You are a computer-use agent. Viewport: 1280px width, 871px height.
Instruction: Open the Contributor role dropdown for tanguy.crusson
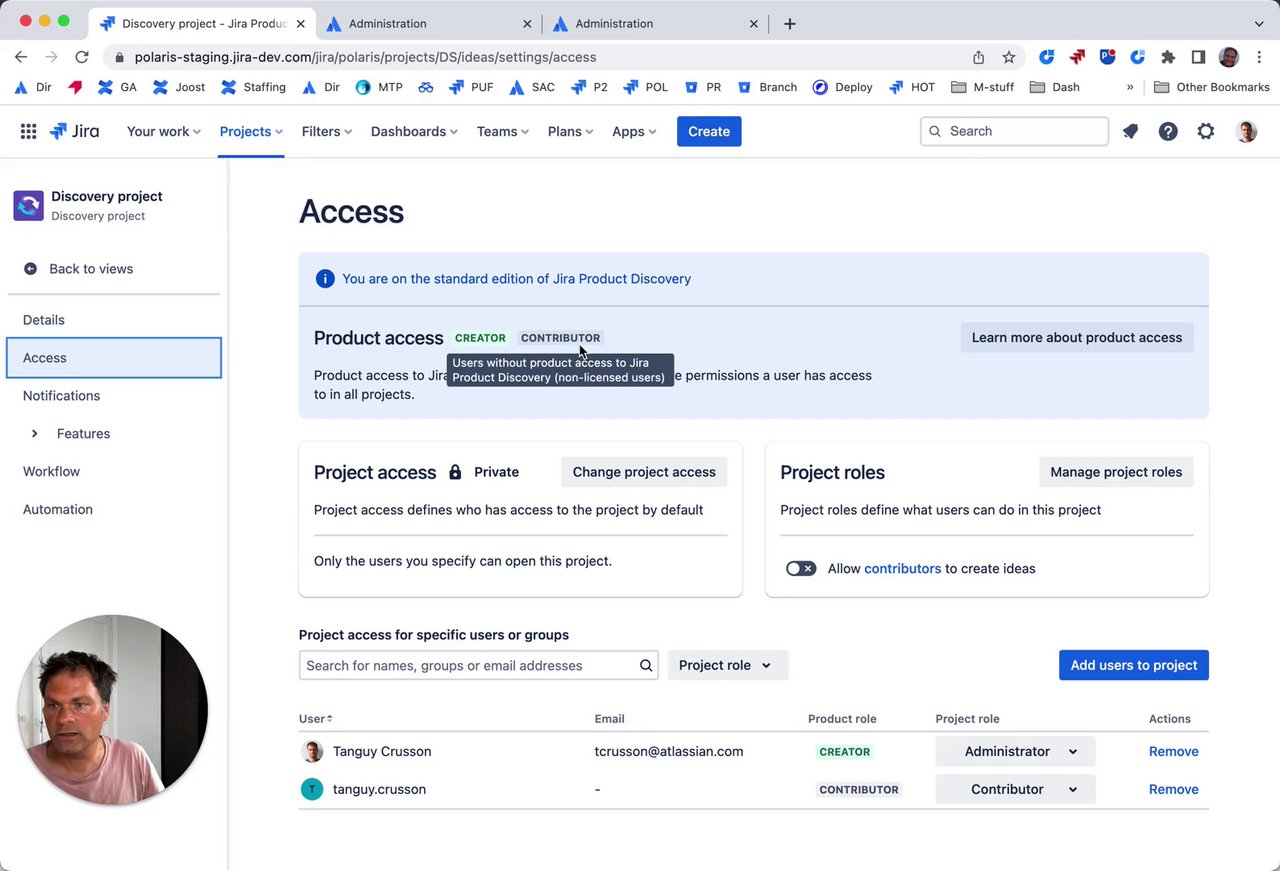point(1015,790)
